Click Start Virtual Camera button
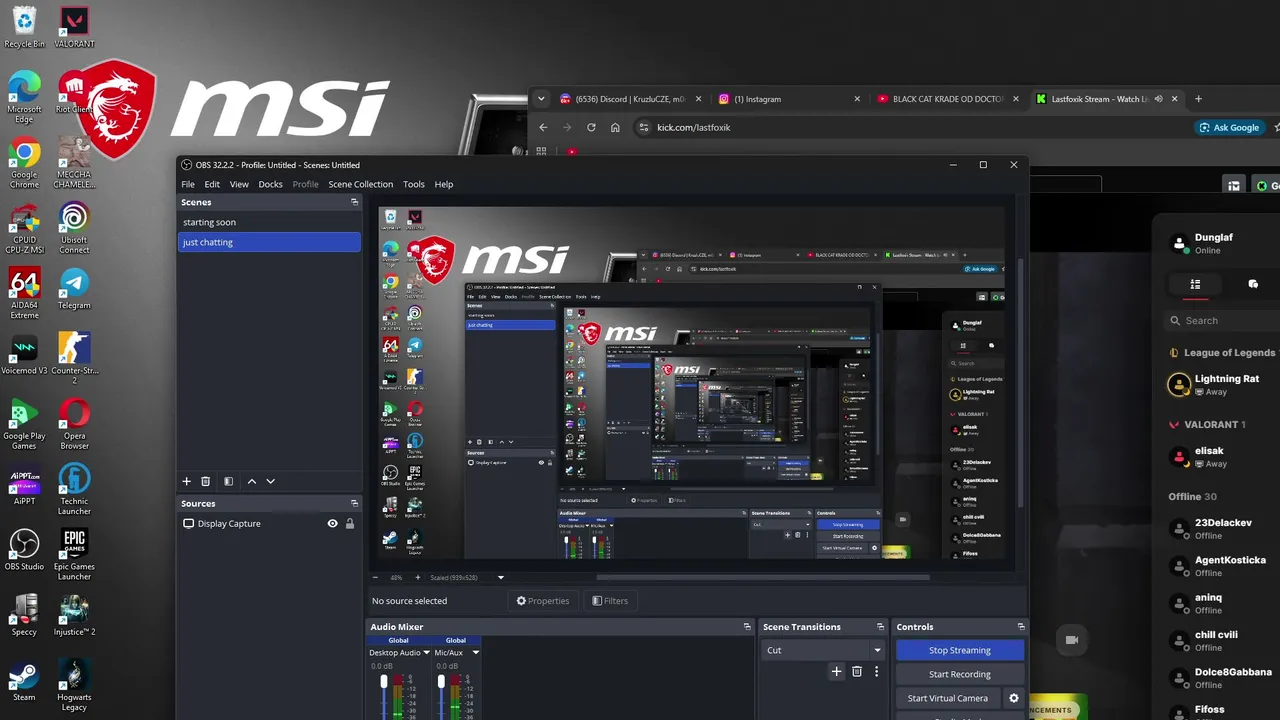 click(x=948, y=698)
